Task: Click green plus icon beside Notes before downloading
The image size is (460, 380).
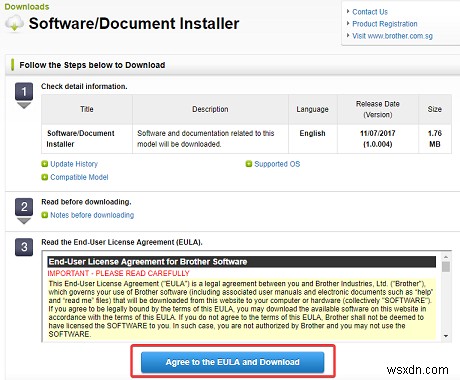Action: coord(45,215)
